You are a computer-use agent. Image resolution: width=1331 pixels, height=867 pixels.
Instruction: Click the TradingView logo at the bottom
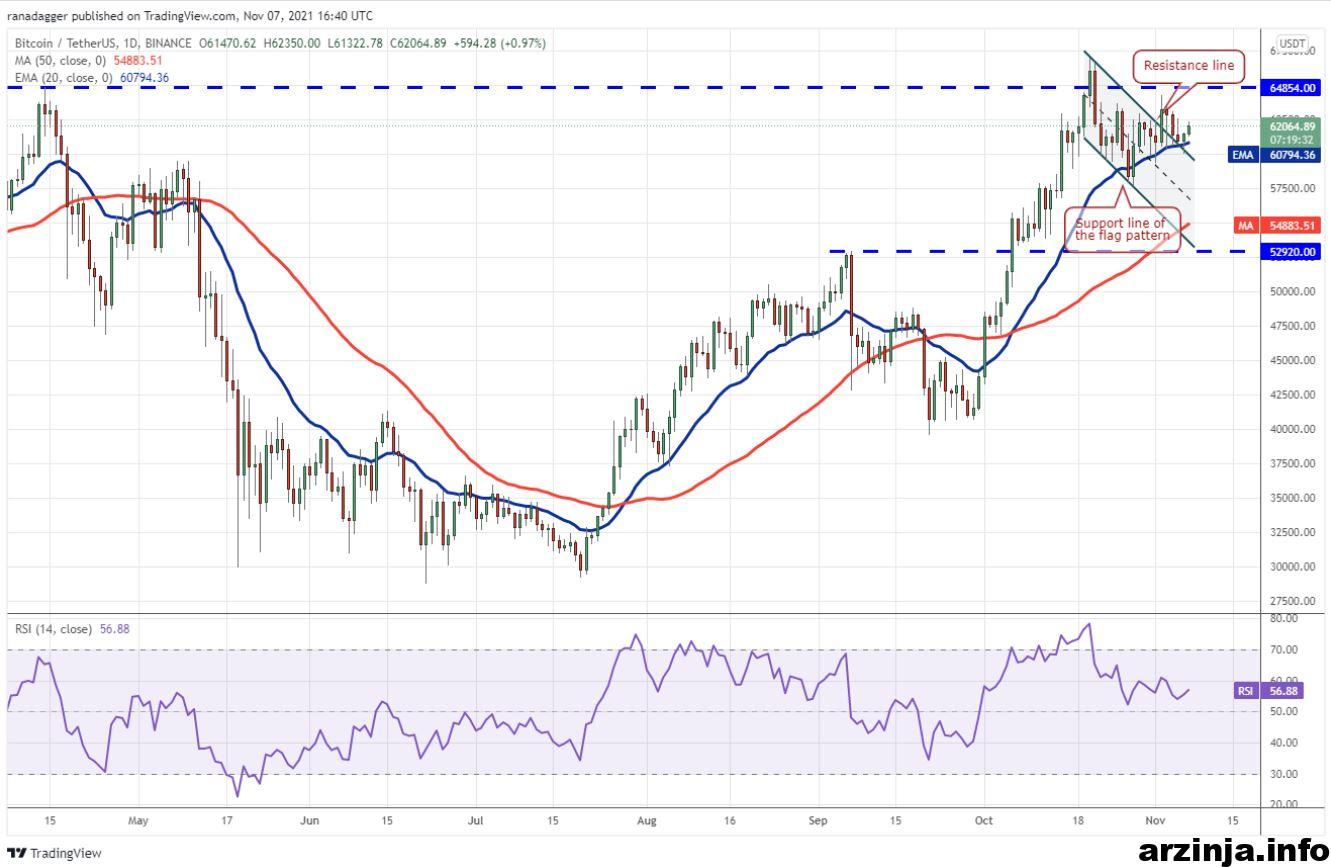[52, 853]
